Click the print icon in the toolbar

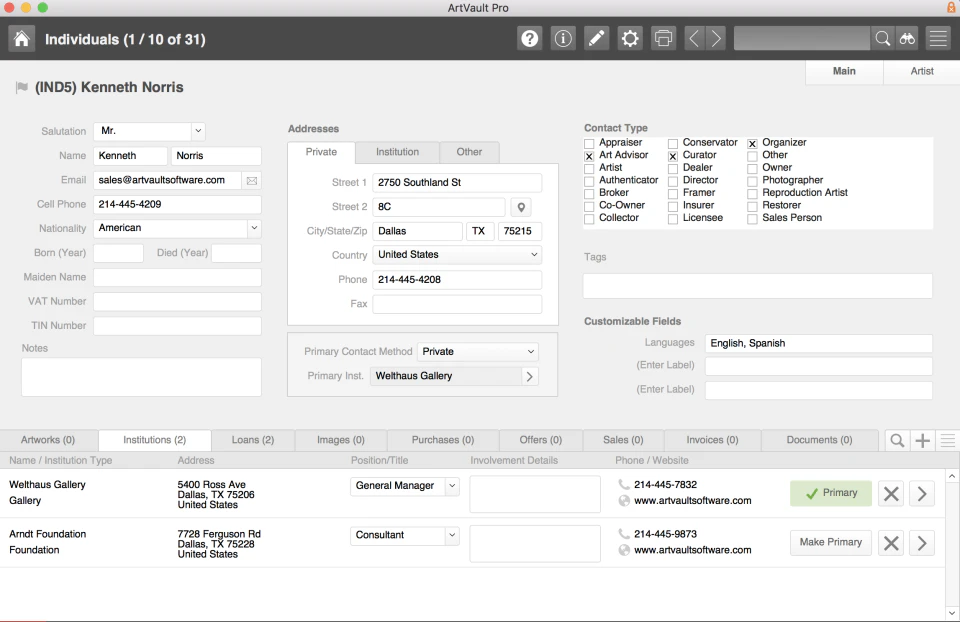(663, 37)
